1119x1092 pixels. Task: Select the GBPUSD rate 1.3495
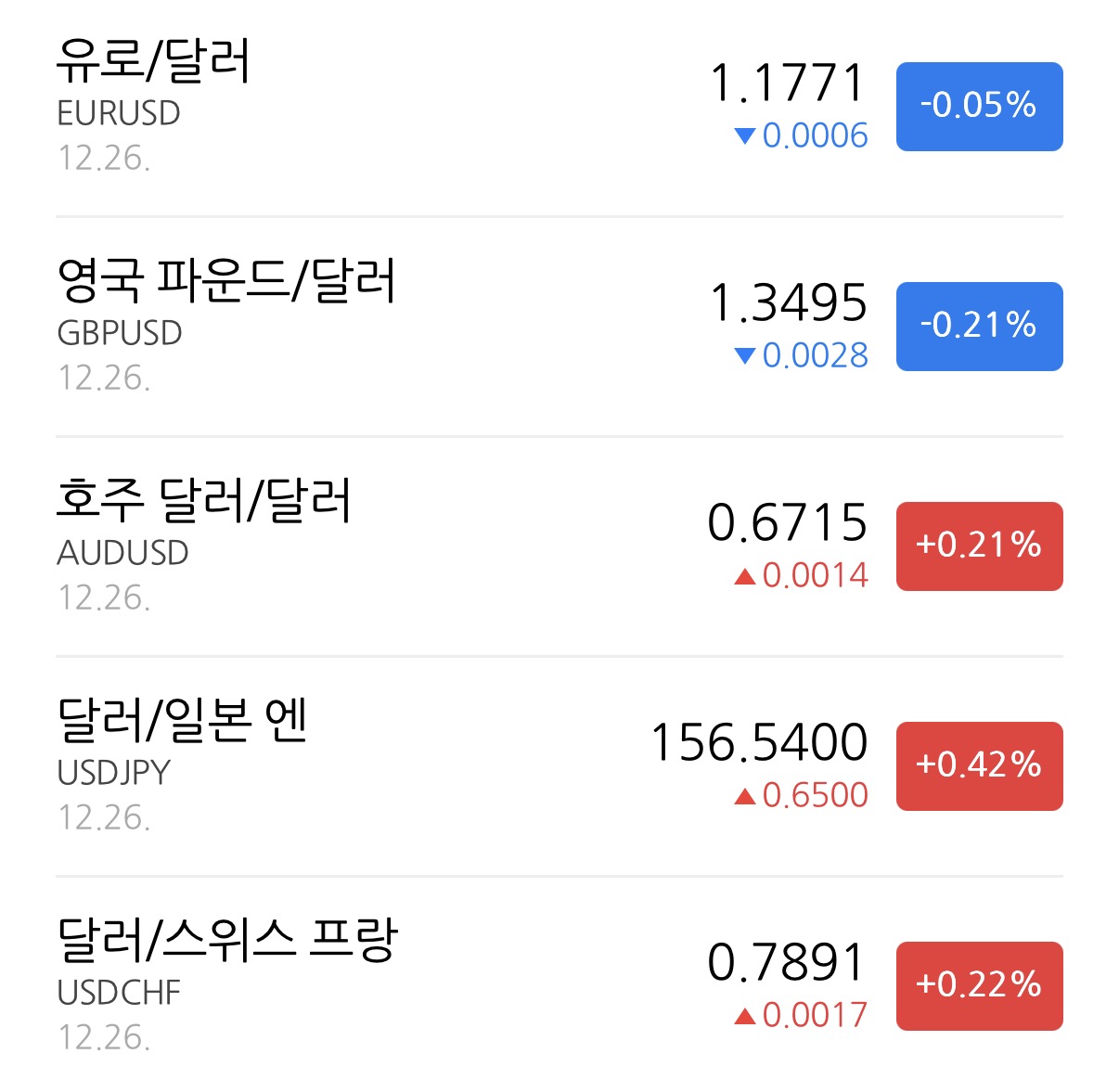coord(788,303)
